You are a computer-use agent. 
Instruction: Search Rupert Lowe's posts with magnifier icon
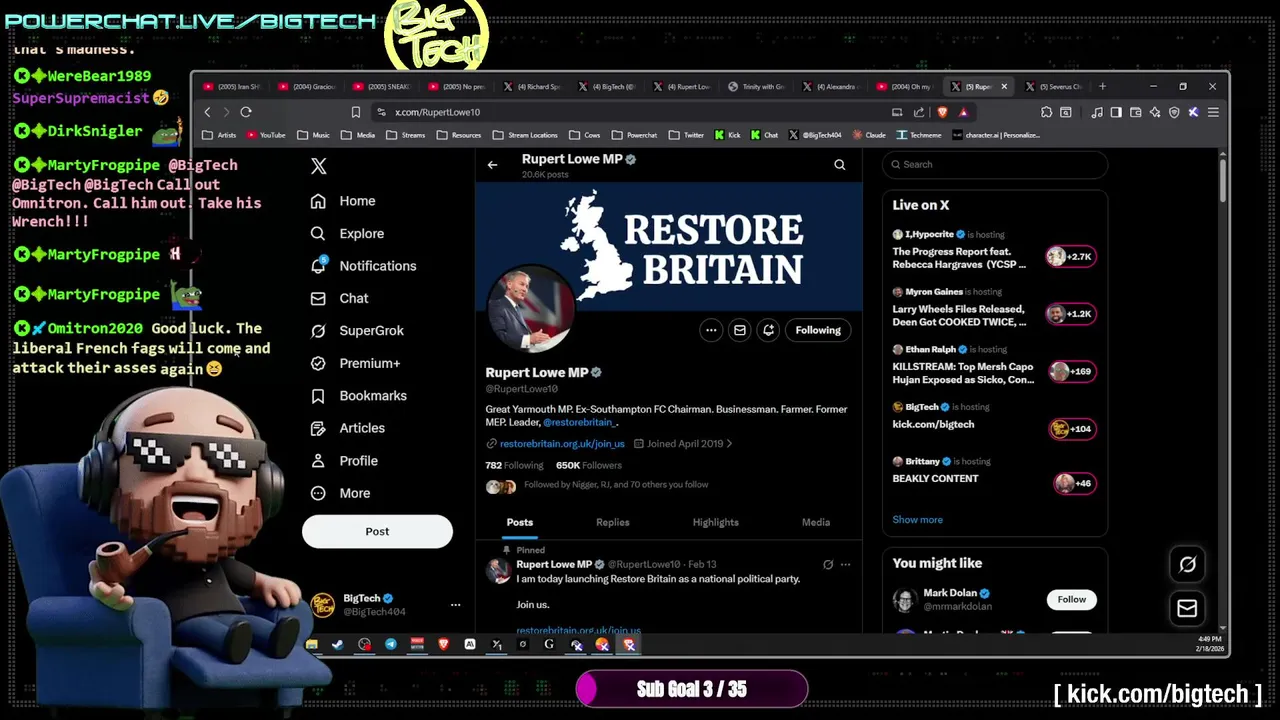click(840, 165)
